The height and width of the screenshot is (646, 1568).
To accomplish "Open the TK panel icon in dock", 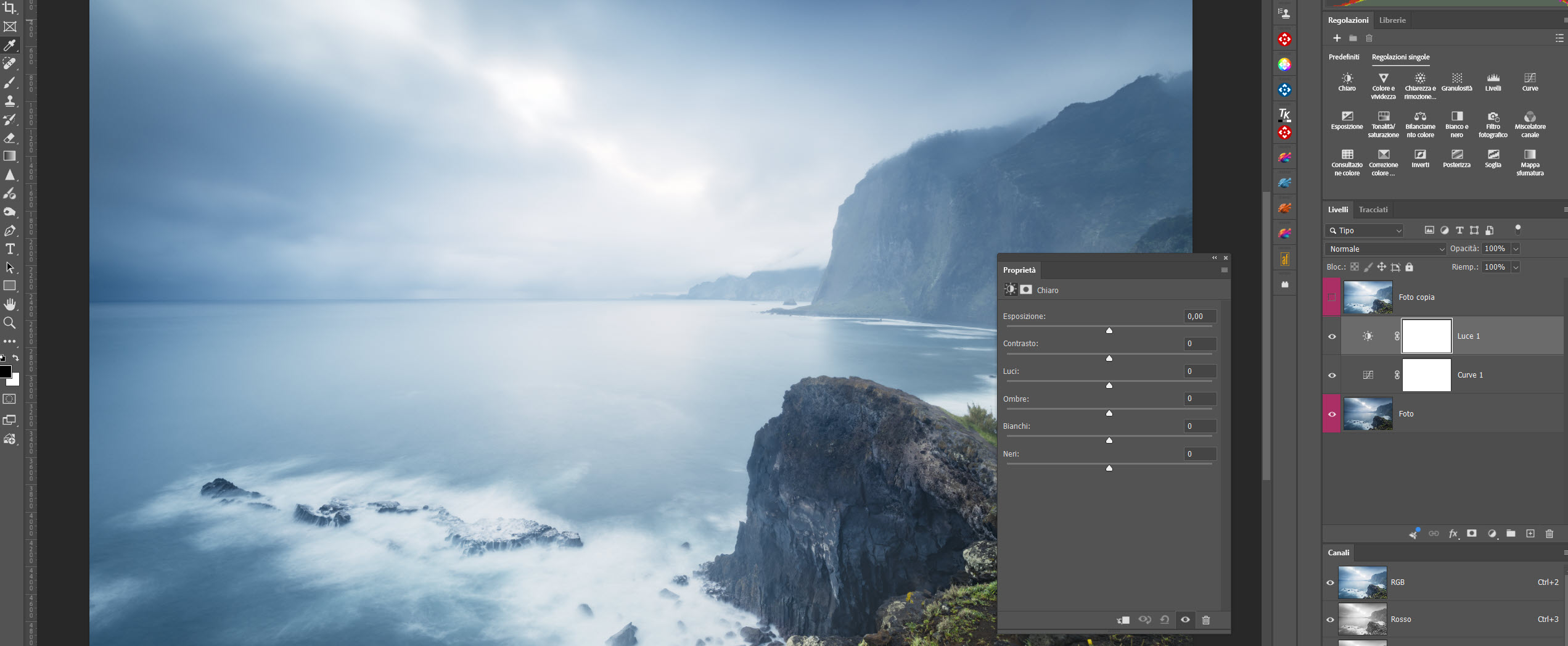I will click(1284, 114).
